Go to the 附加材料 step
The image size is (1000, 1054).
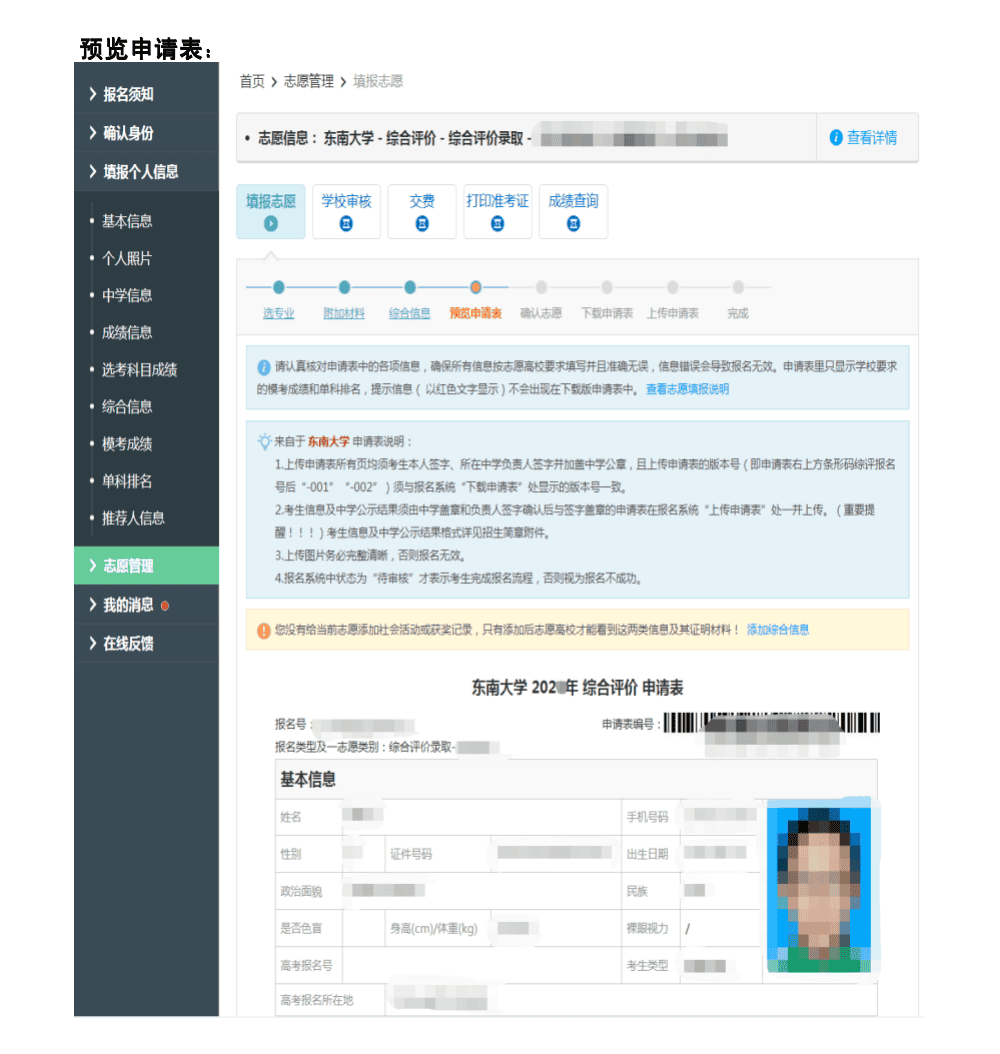[344, 313]
